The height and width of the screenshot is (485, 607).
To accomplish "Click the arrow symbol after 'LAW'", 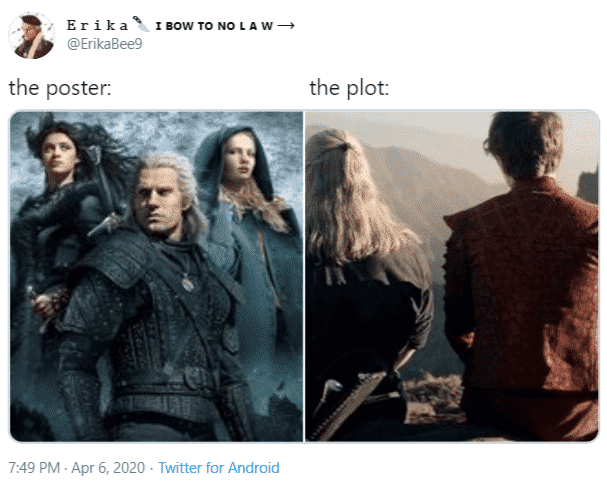I will (x=286, y=26).
